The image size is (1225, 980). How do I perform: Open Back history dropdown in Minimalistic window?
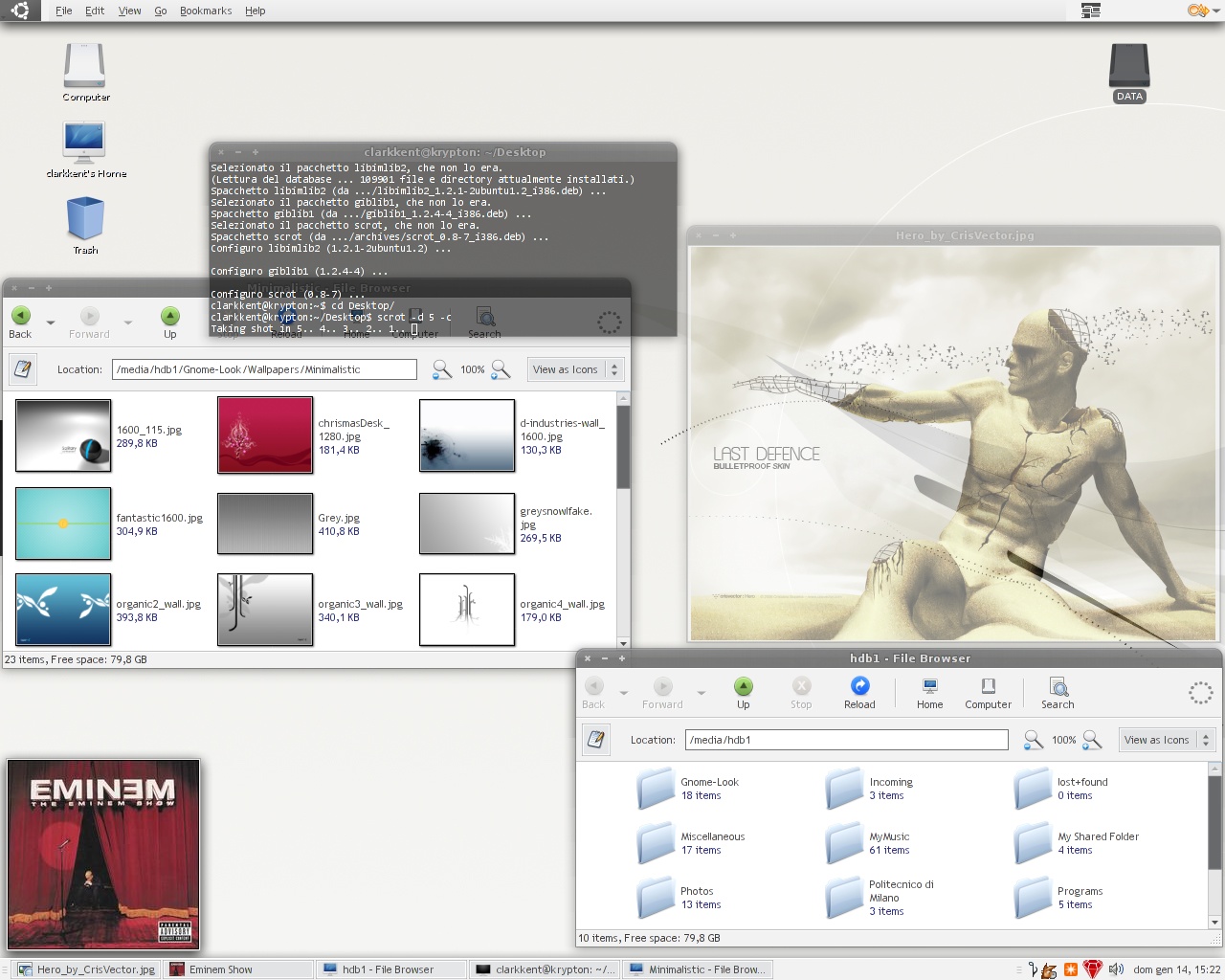pyautogui.click(x=50, y=323)
